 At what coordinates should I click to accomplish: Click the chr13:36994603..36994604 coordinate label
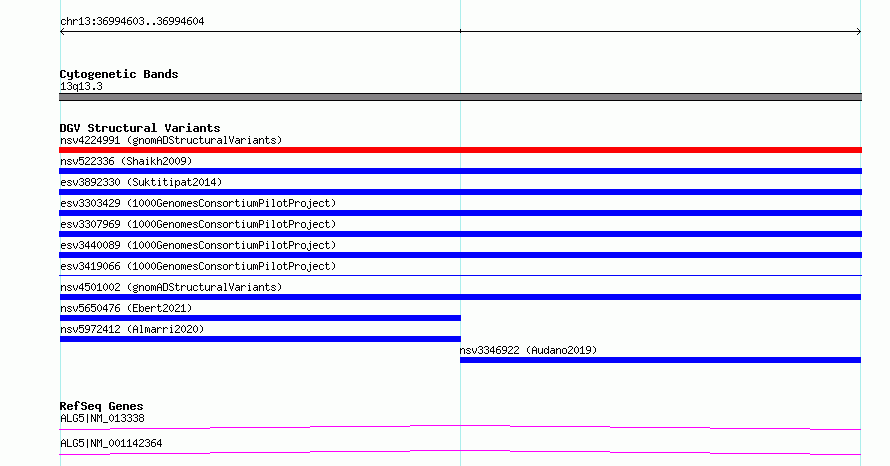[132, 21]
